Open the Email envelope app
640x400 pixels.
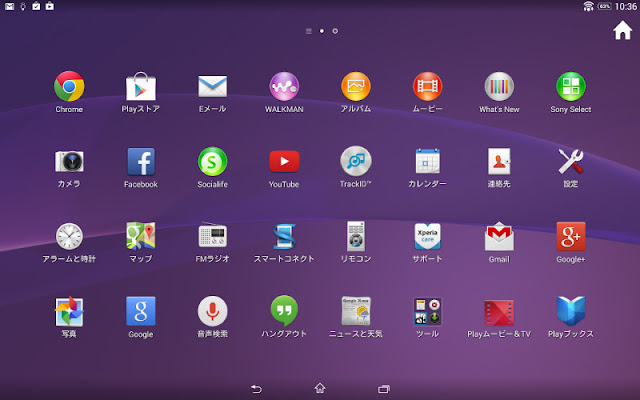(212, 86)
